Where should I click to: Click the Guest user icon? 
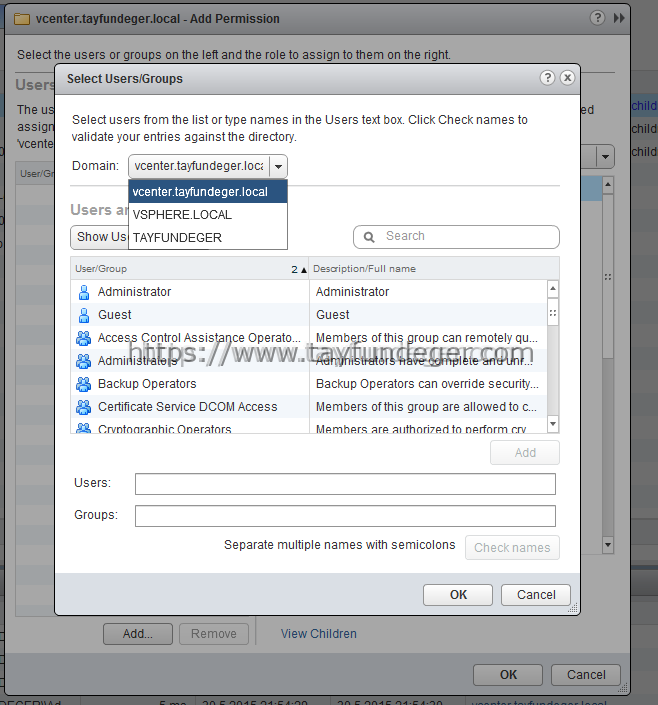(84, 315)
